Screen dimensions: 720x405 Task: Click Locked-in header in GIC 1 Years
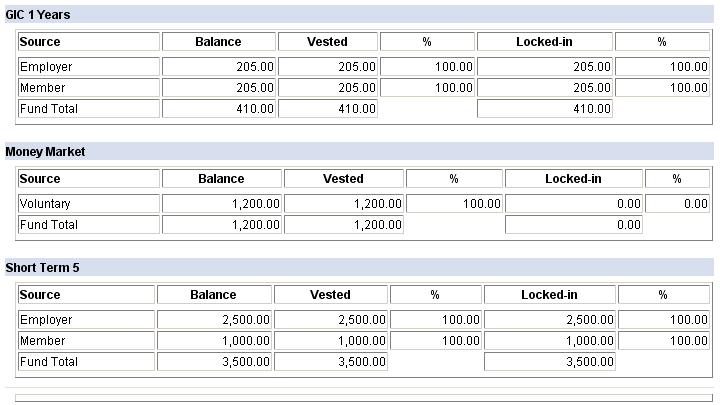545,42
